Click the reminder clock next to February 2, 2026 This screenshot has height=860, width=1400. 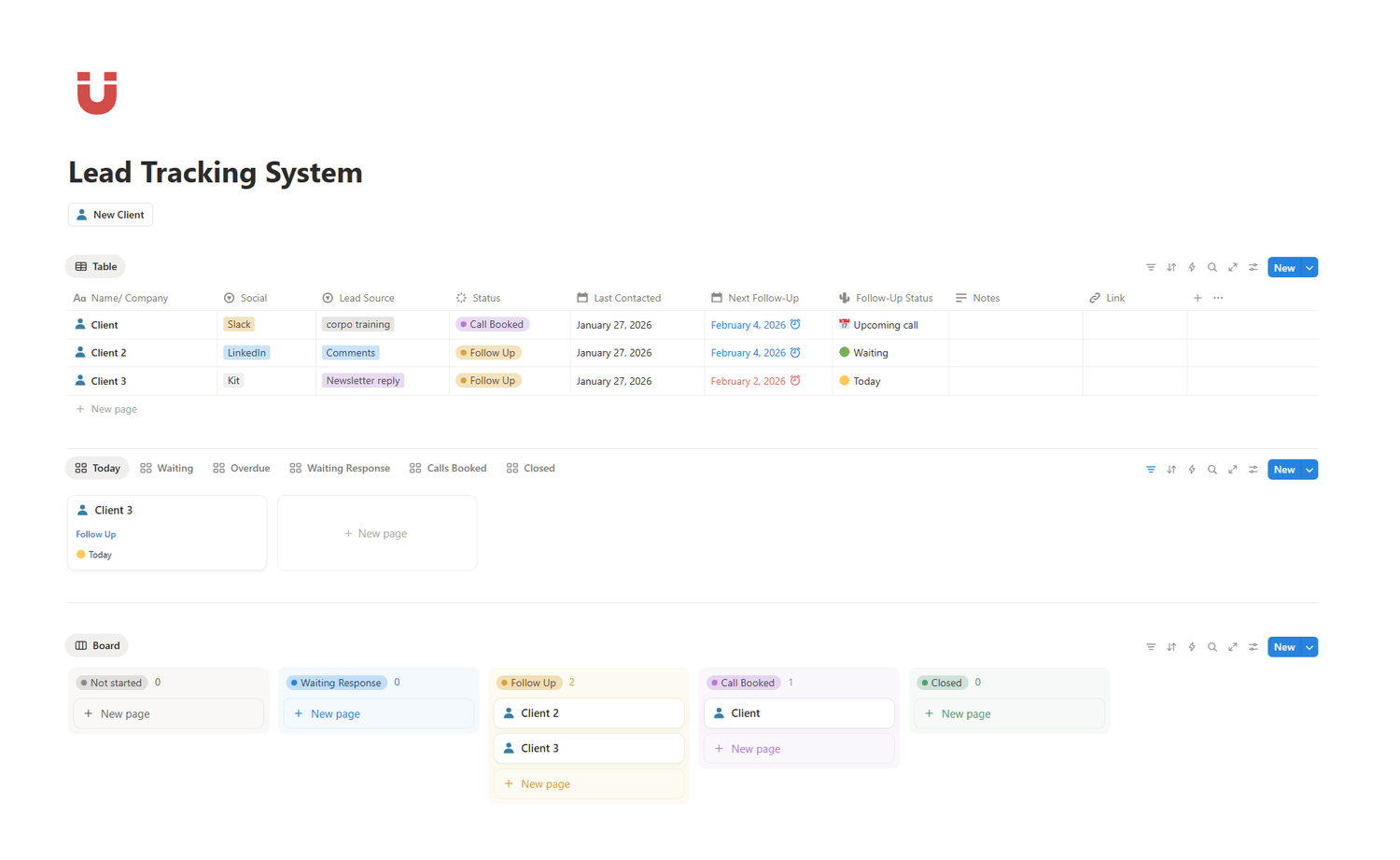coord(796,381)
